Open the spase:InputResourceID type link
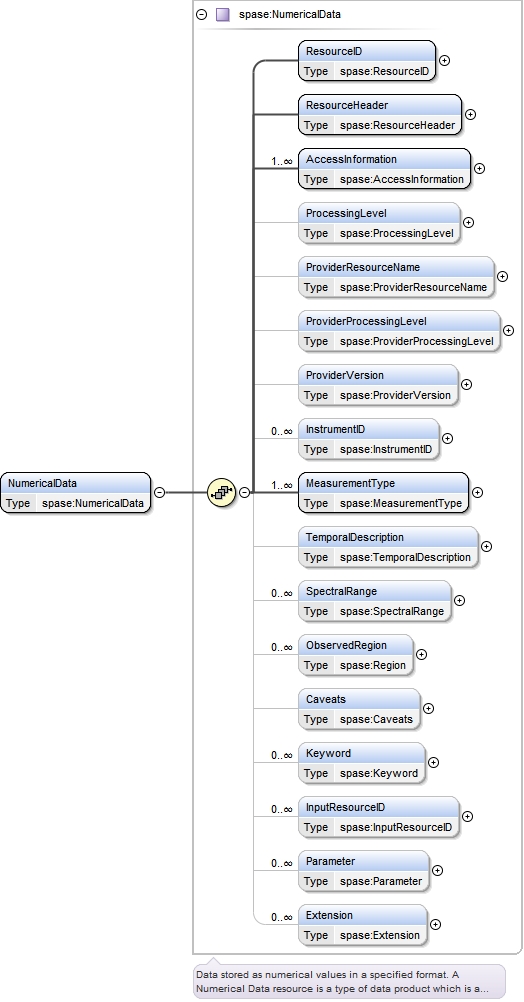 (x=396, y=828)
